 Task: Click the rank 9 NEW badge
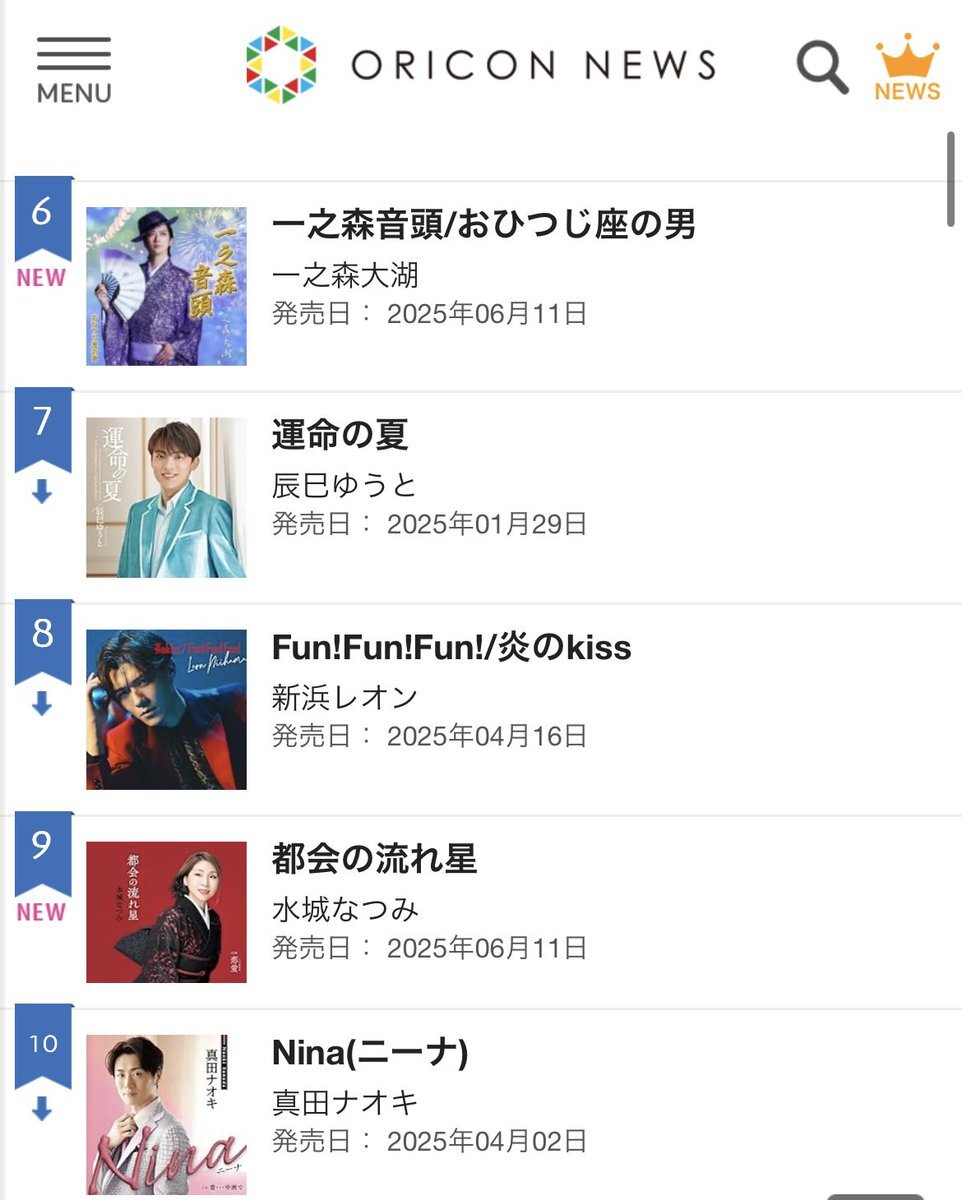[x=41, y=912]
